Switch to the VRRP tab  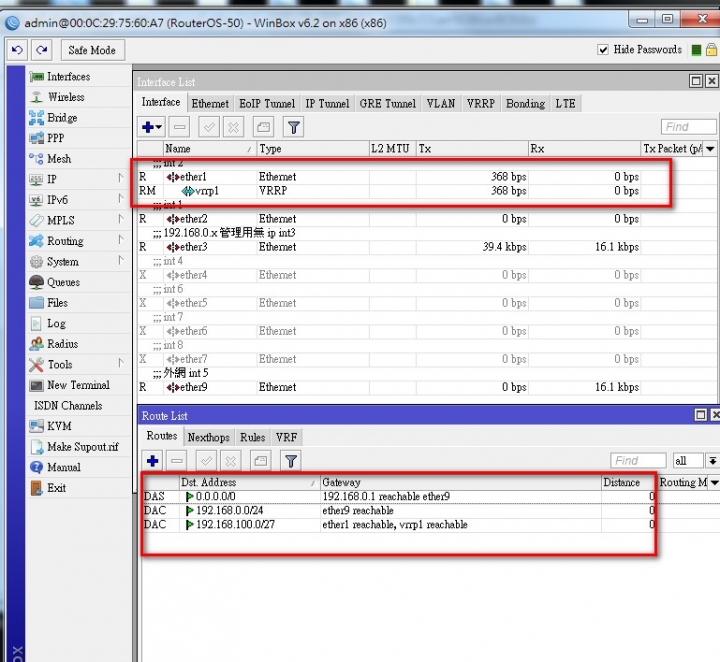(481, 104)
